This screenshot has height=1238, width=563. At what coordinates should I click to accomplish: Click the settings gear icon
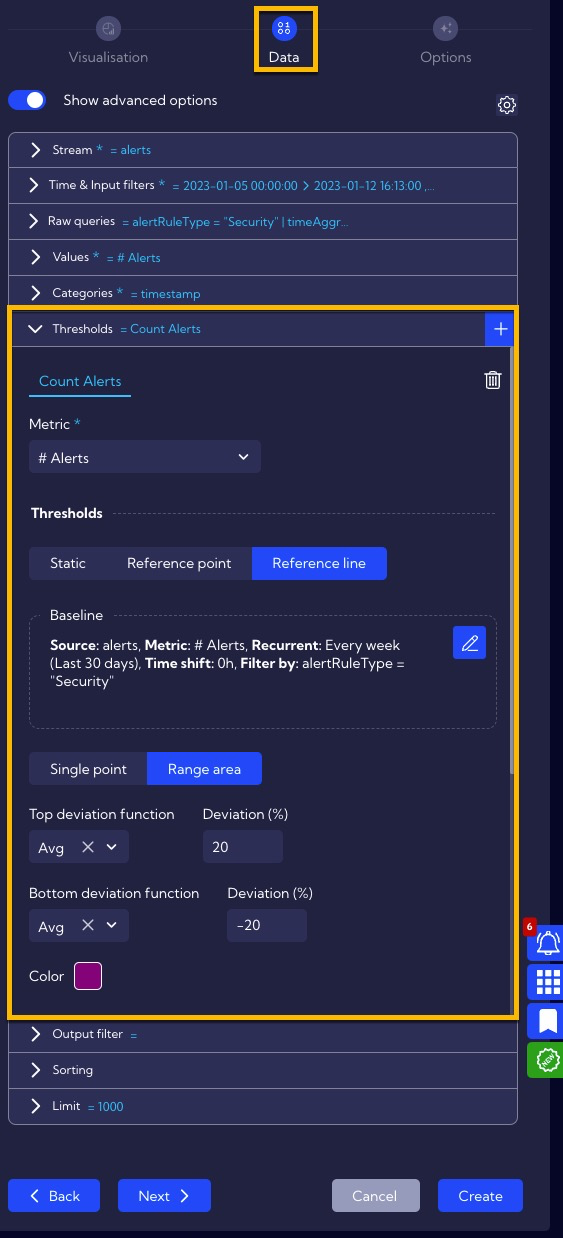(x=507, y=105)
